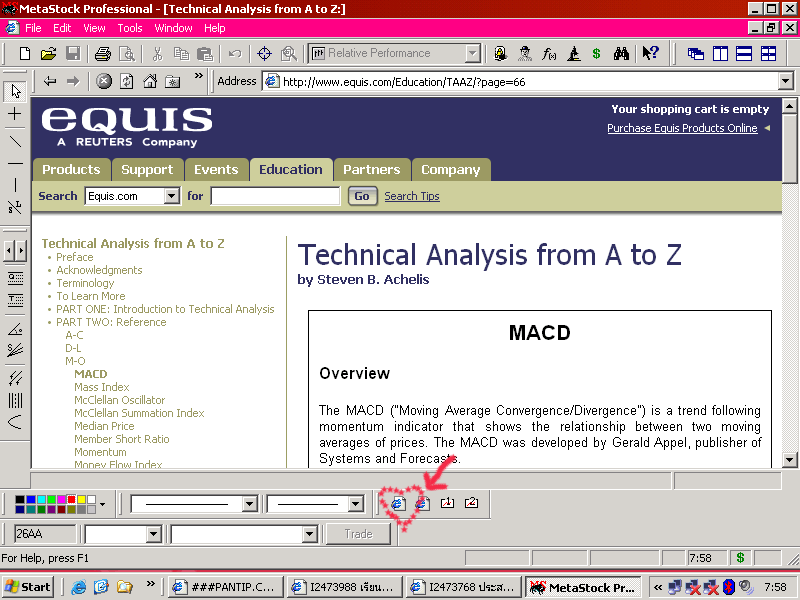Click the Tile windows in columns icon
The height and width of the screenshot is (600, 800).
pyautogui.click(x=720, y=54)
